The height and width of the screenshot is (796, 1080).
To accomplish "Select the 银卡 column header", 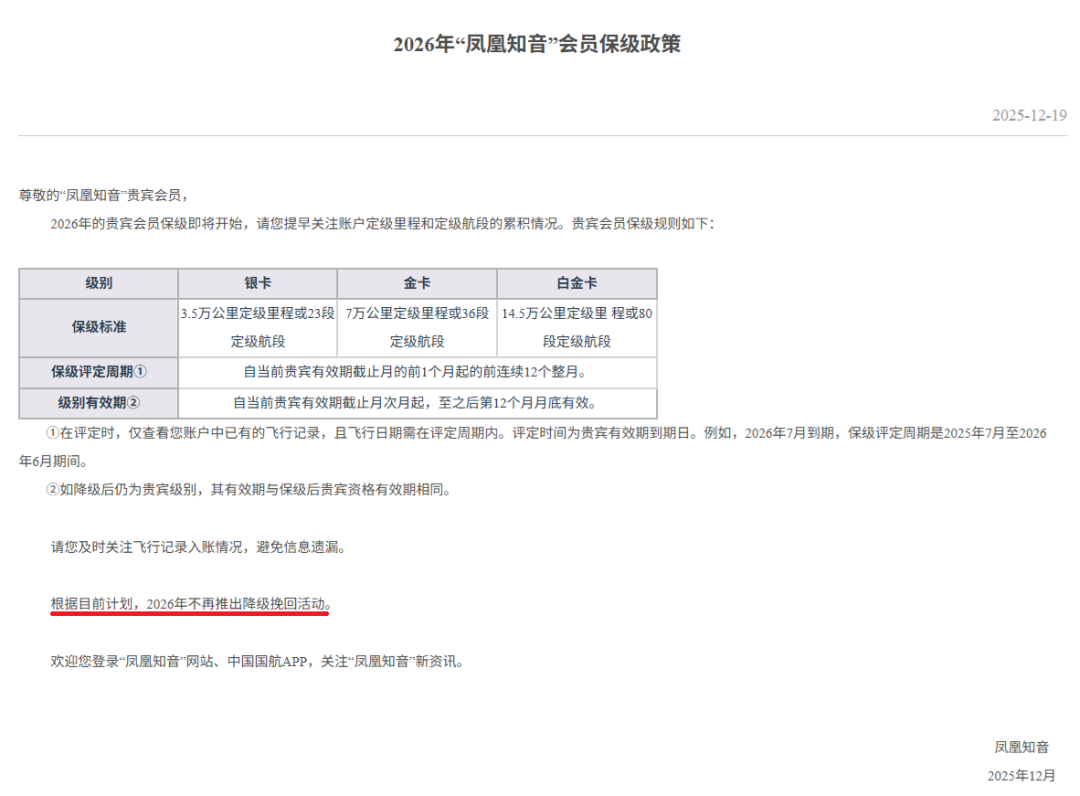I will [x=257, y=283].
